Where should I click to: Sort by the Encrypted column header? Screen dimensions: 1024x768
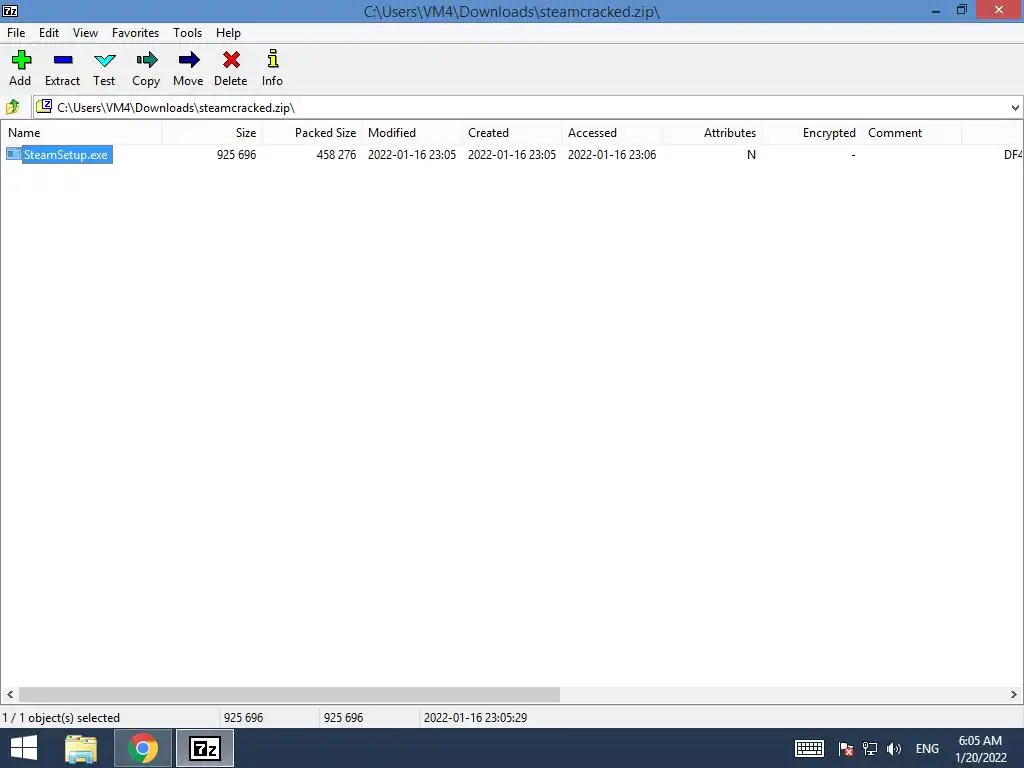click(x=811, y=133)
